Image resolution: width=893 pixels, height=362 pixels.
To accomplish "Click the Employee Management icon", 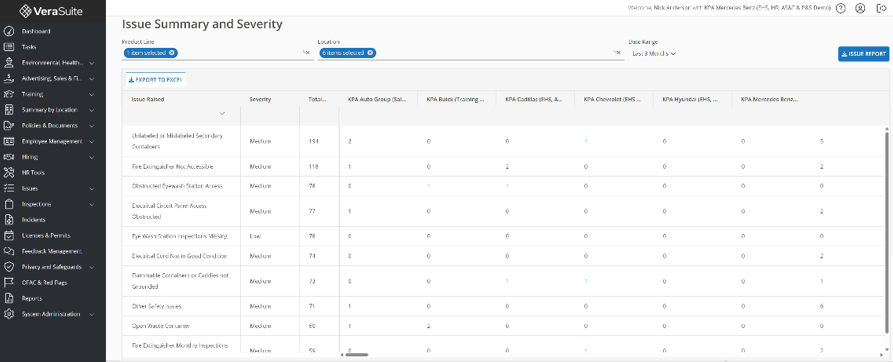I will coord(9,141).
